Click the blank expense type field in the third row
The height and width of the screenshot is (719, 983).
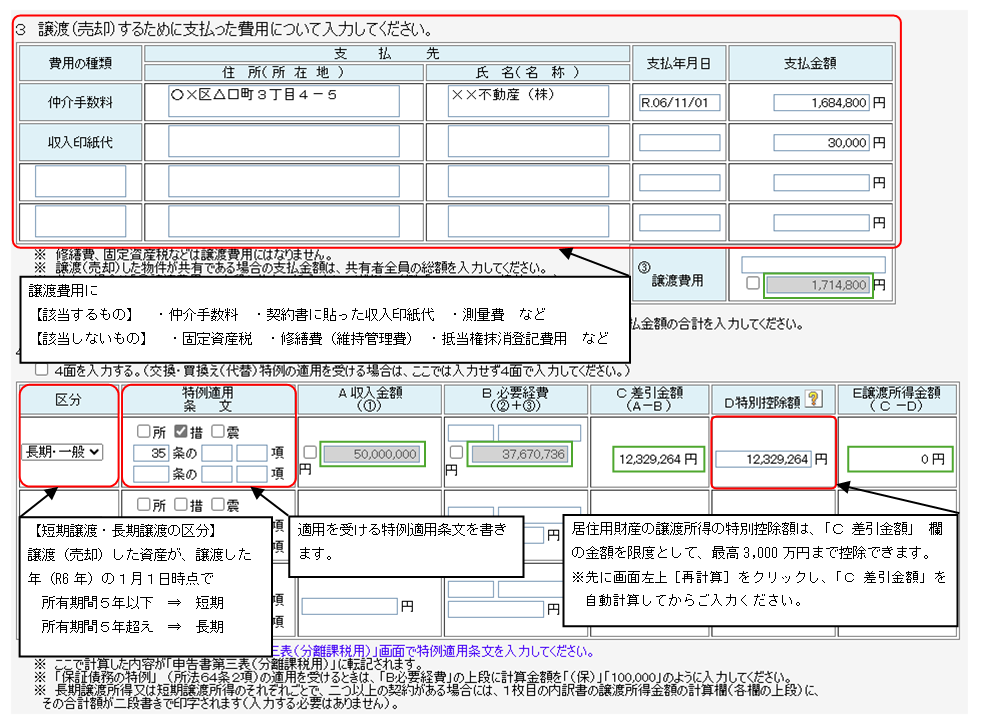click(x=80, y=181)
